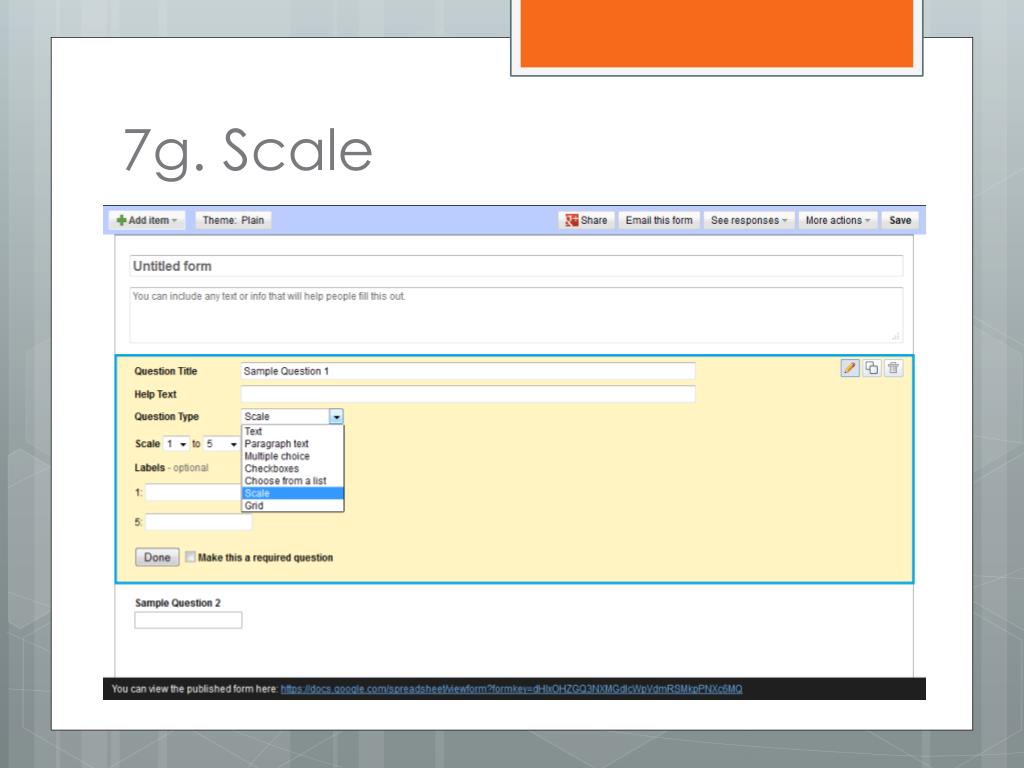Click the Untitled form title field
Viewport: 1024px width, 768px height.
tap(516, 266)
